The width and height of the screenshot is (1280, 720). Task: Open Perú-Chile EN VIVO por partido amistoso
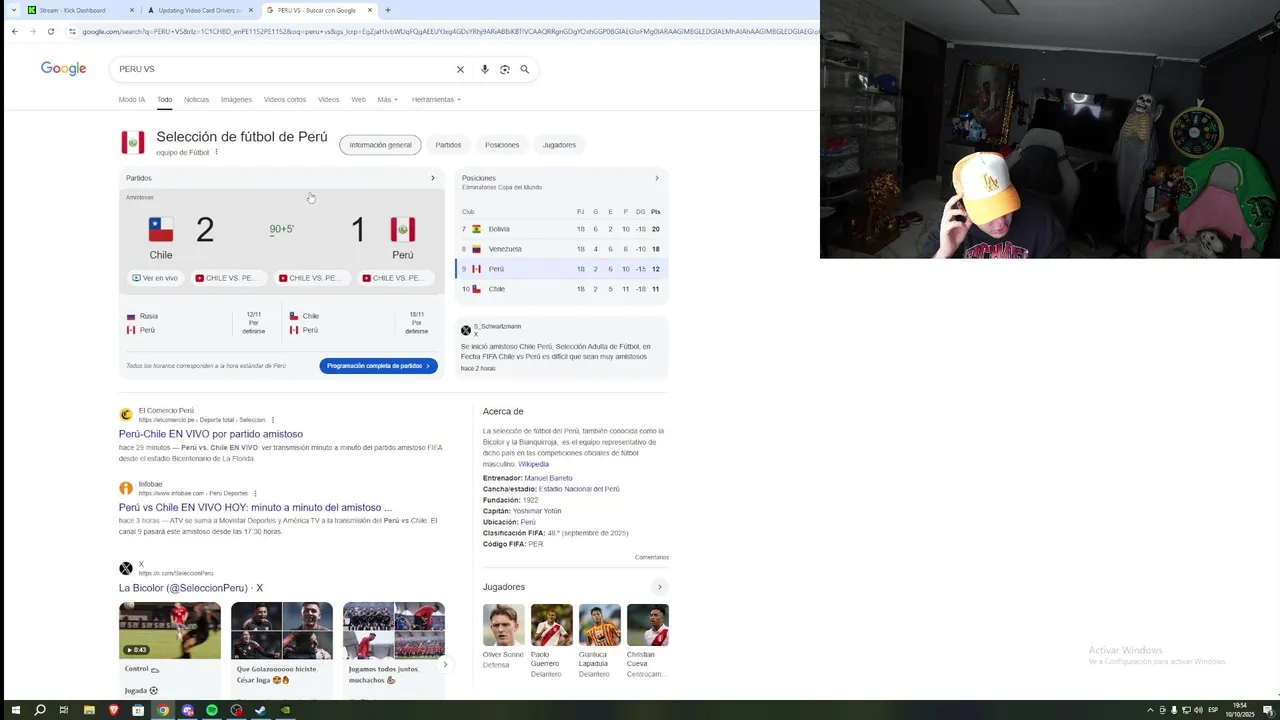(211, 434)
